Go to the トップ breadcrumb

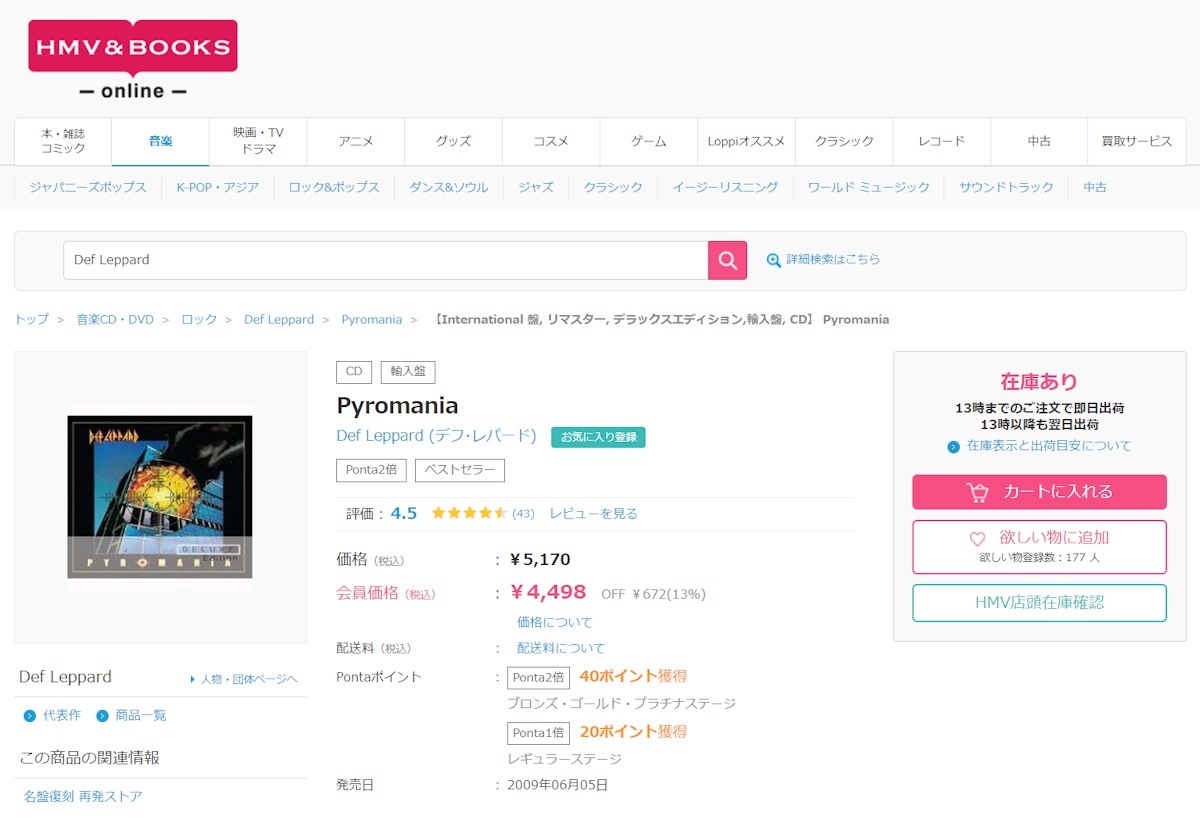[31, 320]
